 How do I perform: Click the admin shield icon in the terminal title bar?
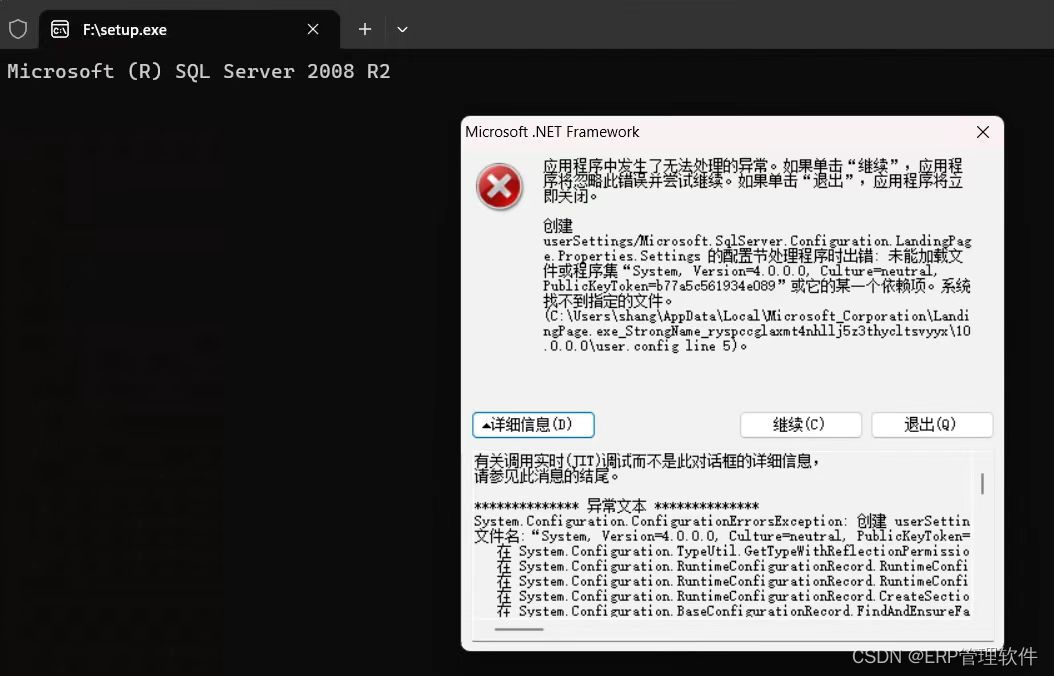17,29
